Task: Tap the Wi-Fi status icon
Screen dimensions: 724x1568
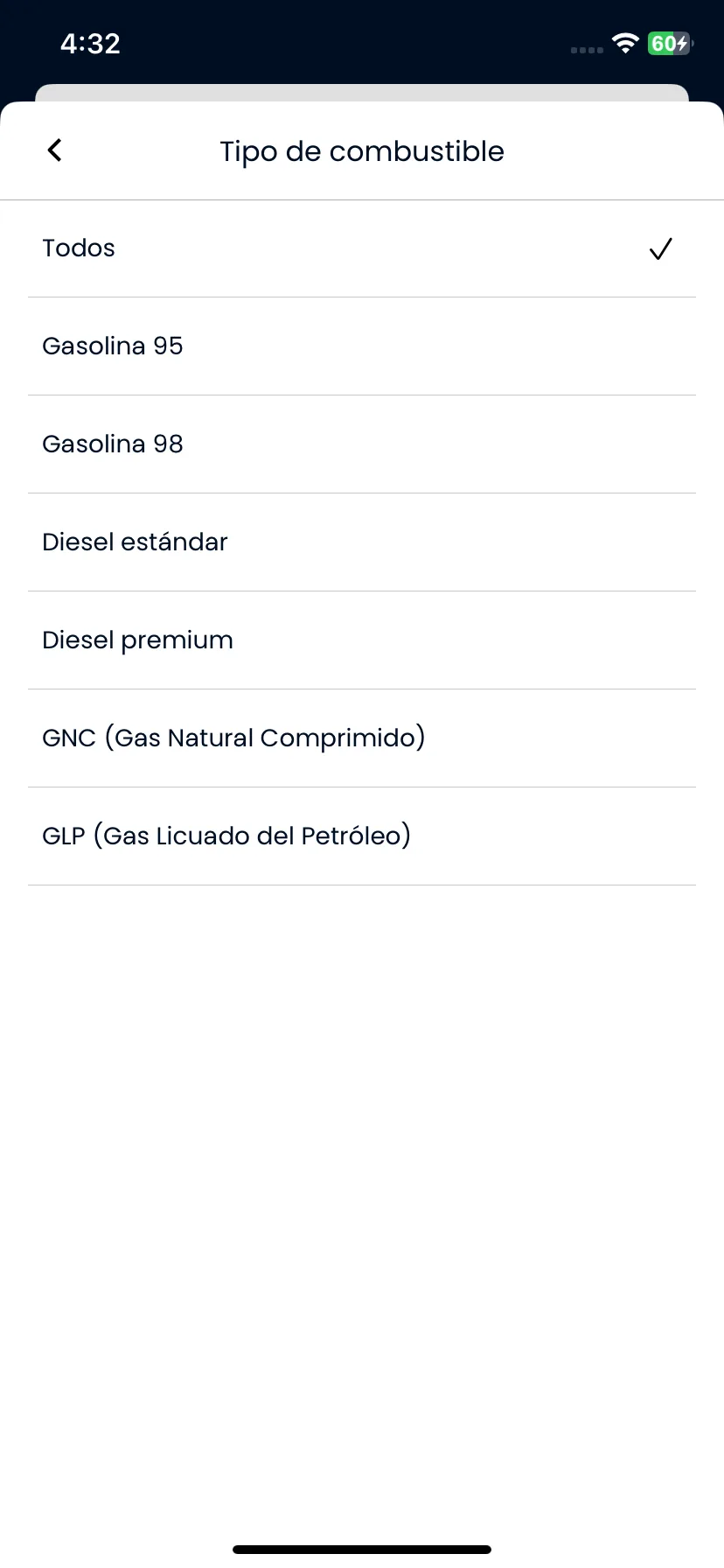Action: pos(625,43)
